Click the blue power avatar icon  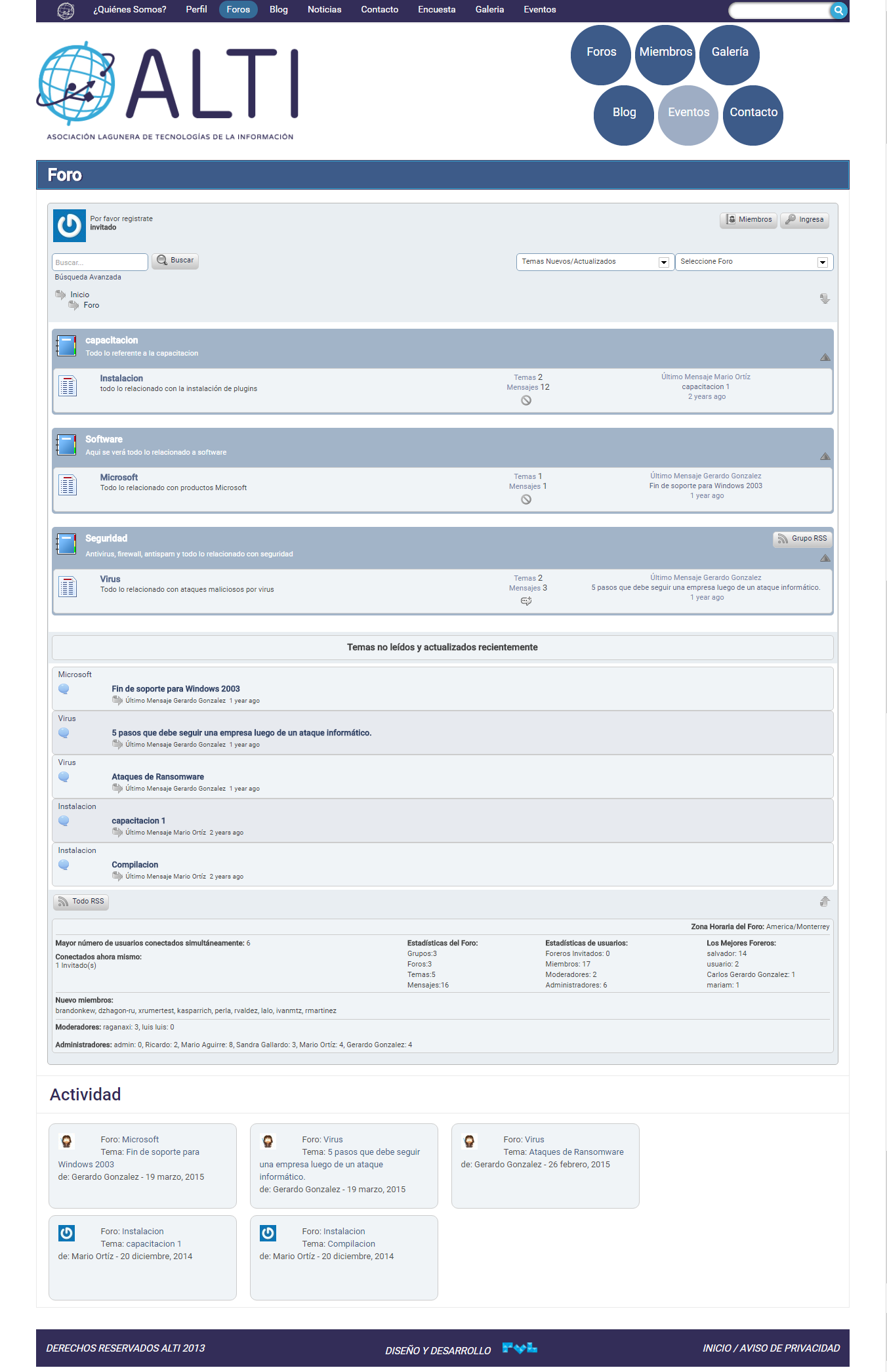69,226
